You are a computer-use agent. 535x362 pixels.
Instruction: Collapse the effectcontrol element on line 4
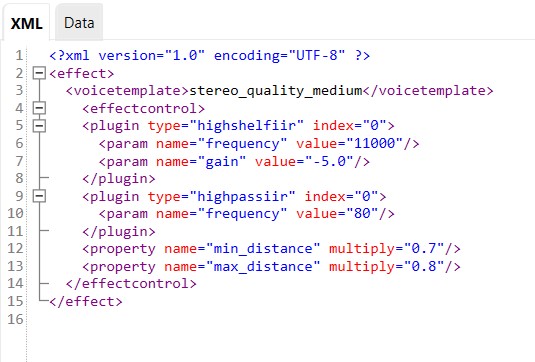39,108
